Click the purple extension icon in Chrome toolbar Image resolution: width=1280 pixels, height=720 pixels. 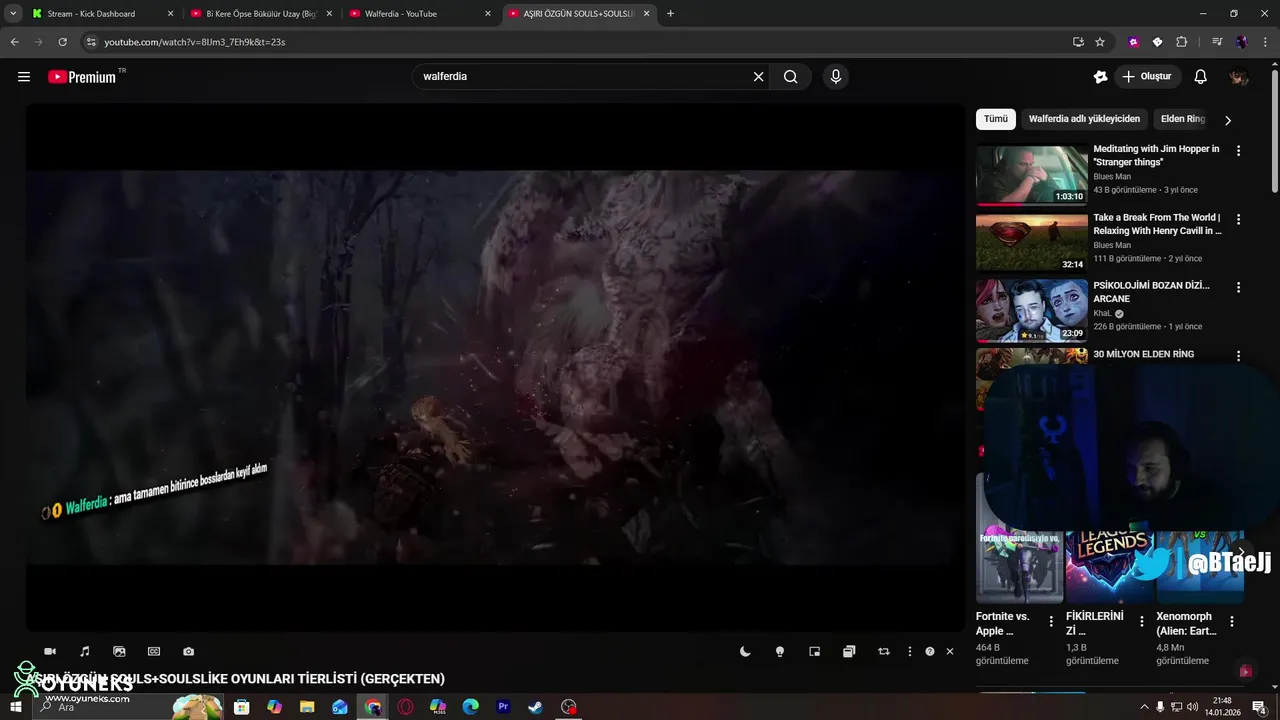pos(1133,42)
